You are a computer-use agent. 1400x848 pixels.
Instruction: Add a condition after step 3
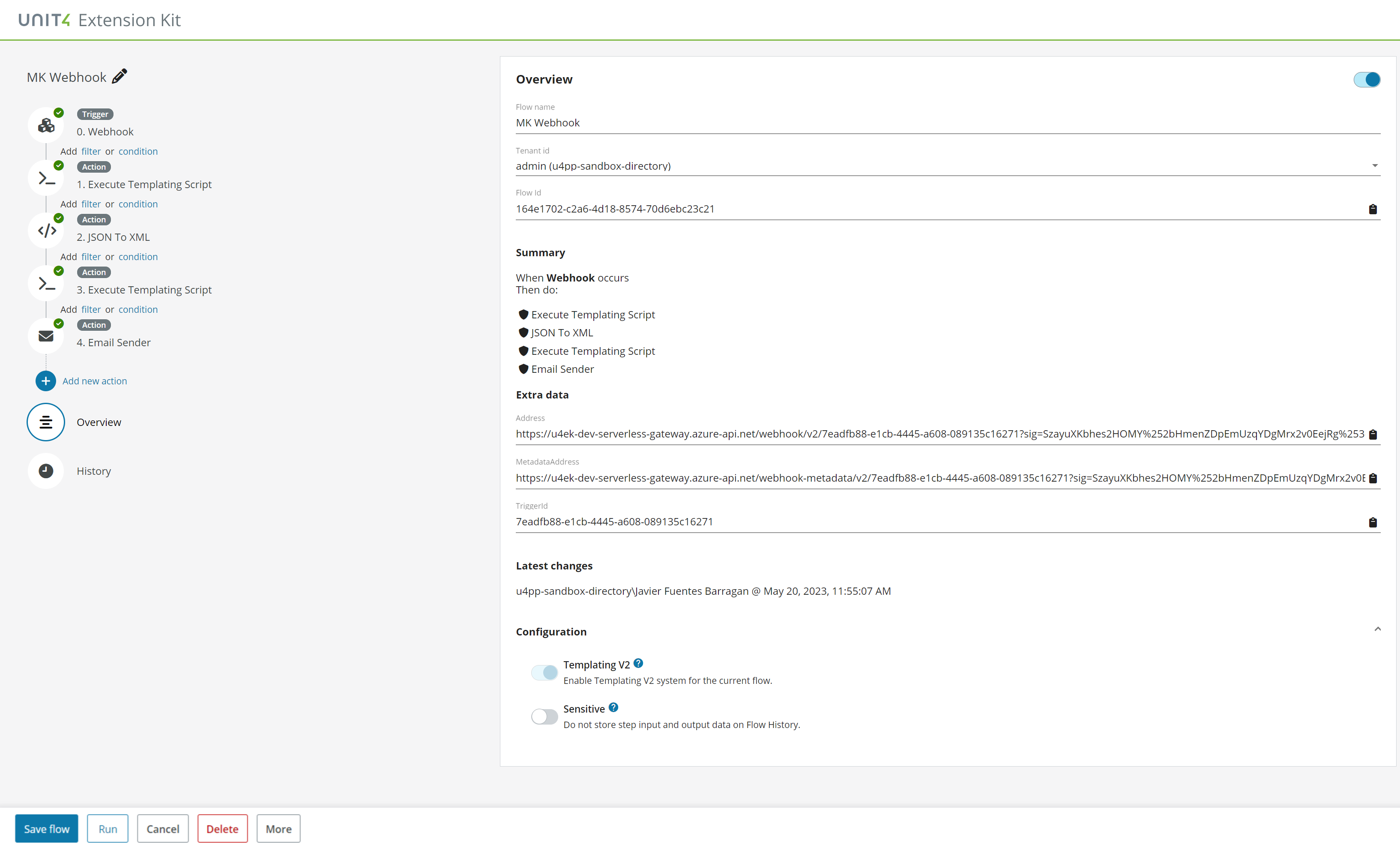coord(138,310)
